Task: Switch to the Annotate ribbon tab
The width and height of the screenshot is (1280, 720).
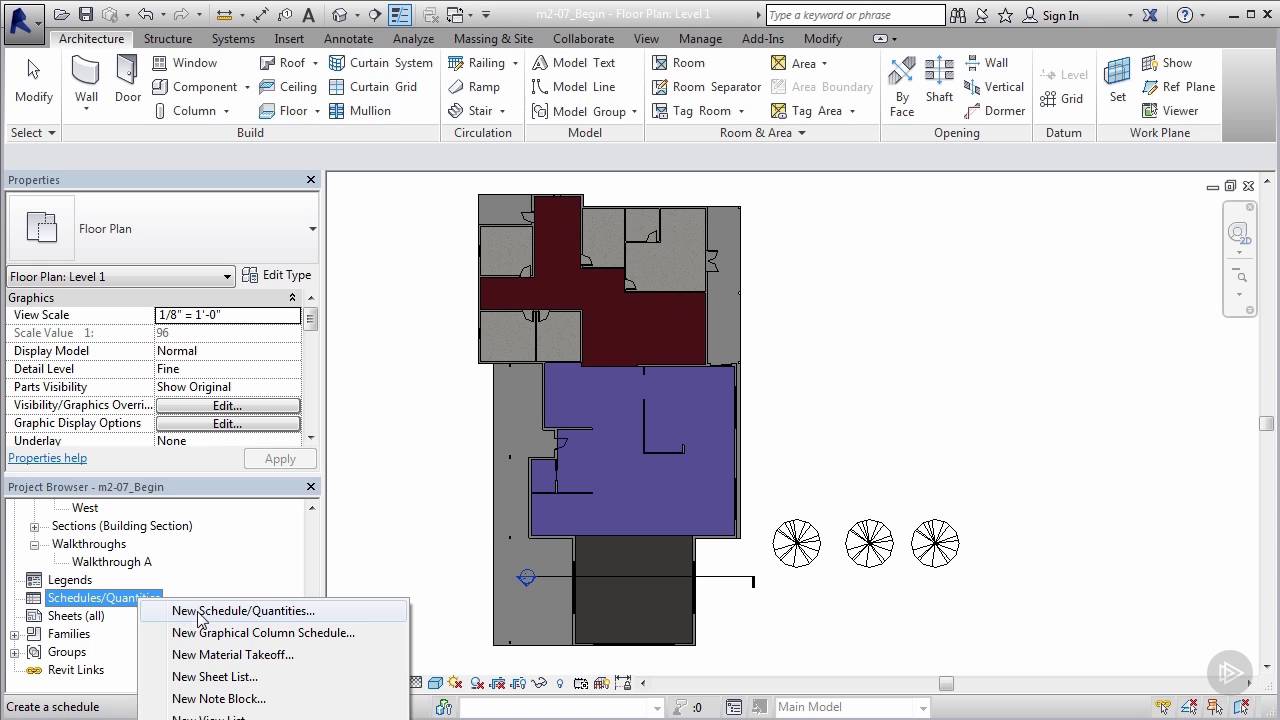Action: 348,39
